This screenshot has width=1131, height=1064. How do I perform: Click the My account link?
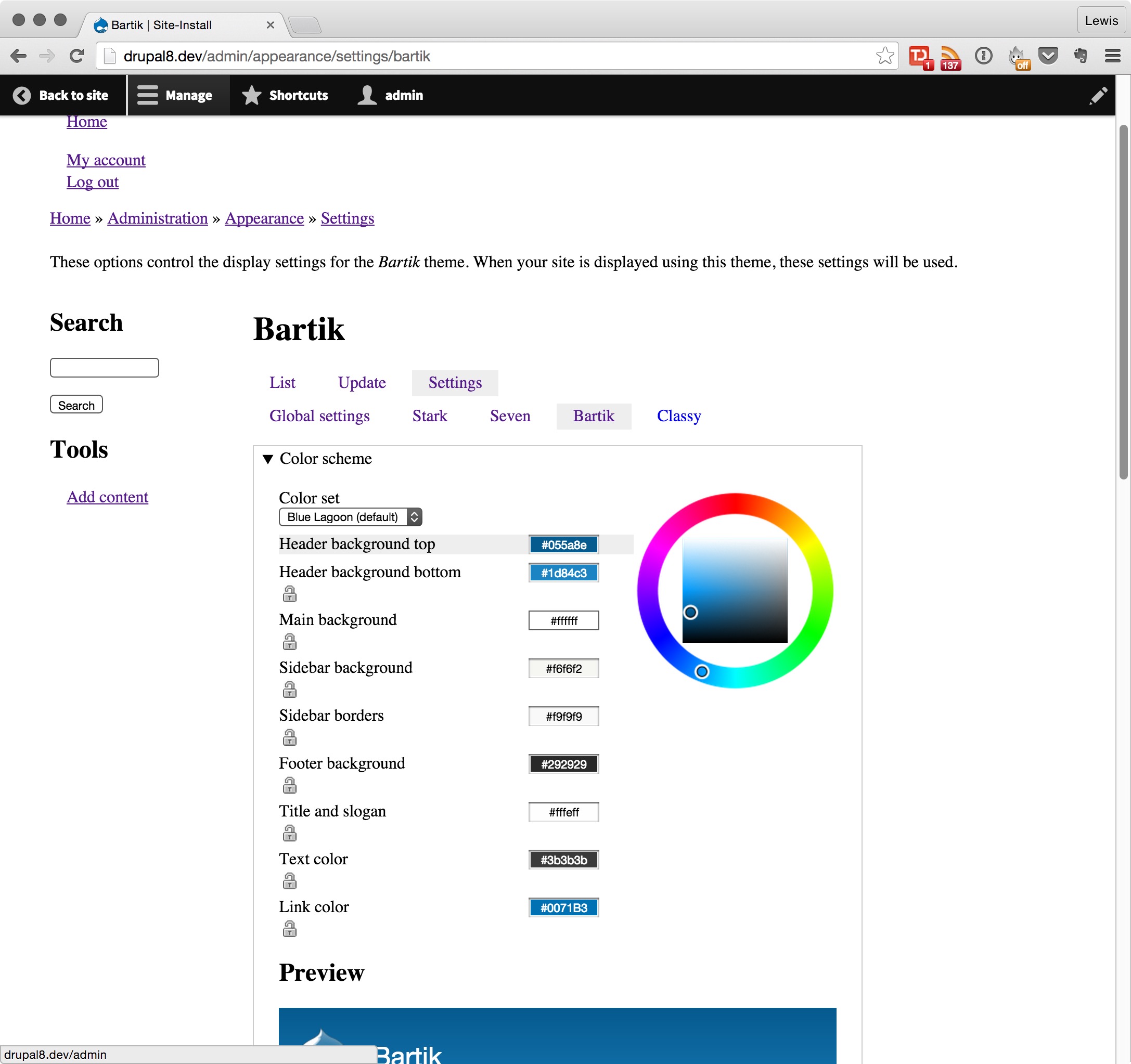106,160
